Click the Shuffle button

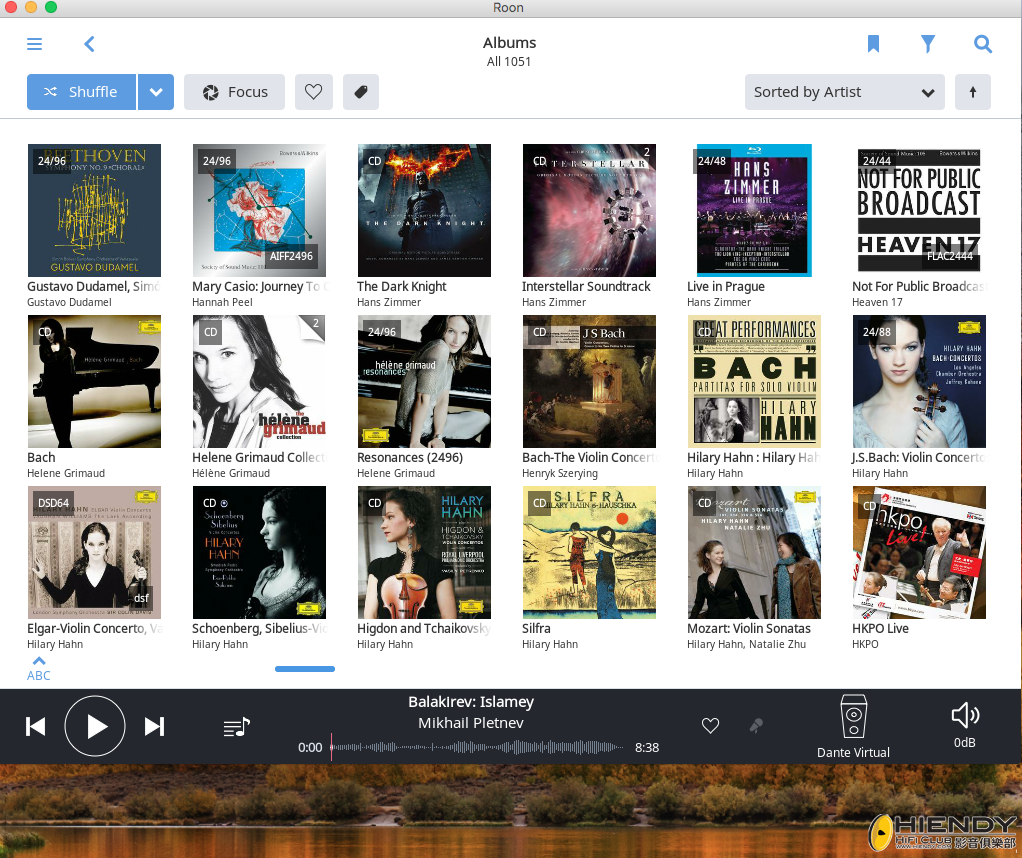(x=81, y=92)
